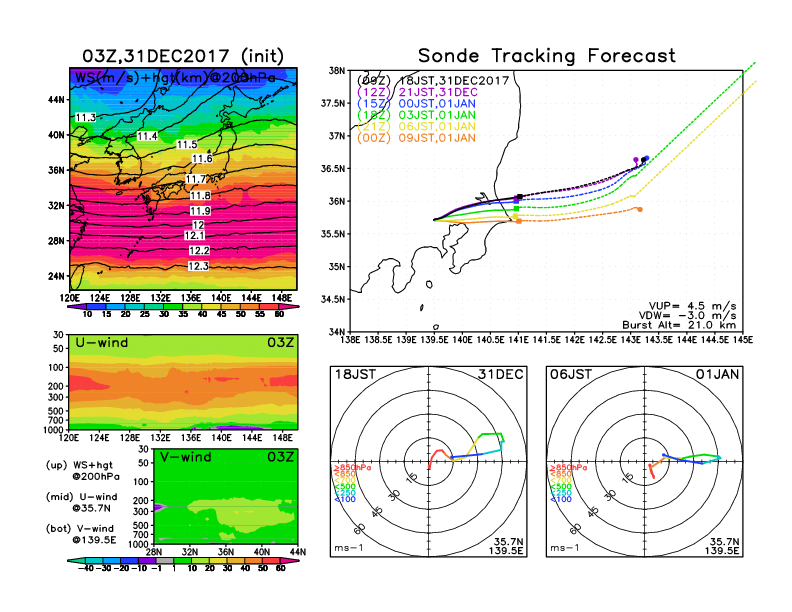The height and width of the screenshot is (612, 792).
Task: Click the '(mid) U-wind @35.7N' description
Action: (x=81, y=502)
